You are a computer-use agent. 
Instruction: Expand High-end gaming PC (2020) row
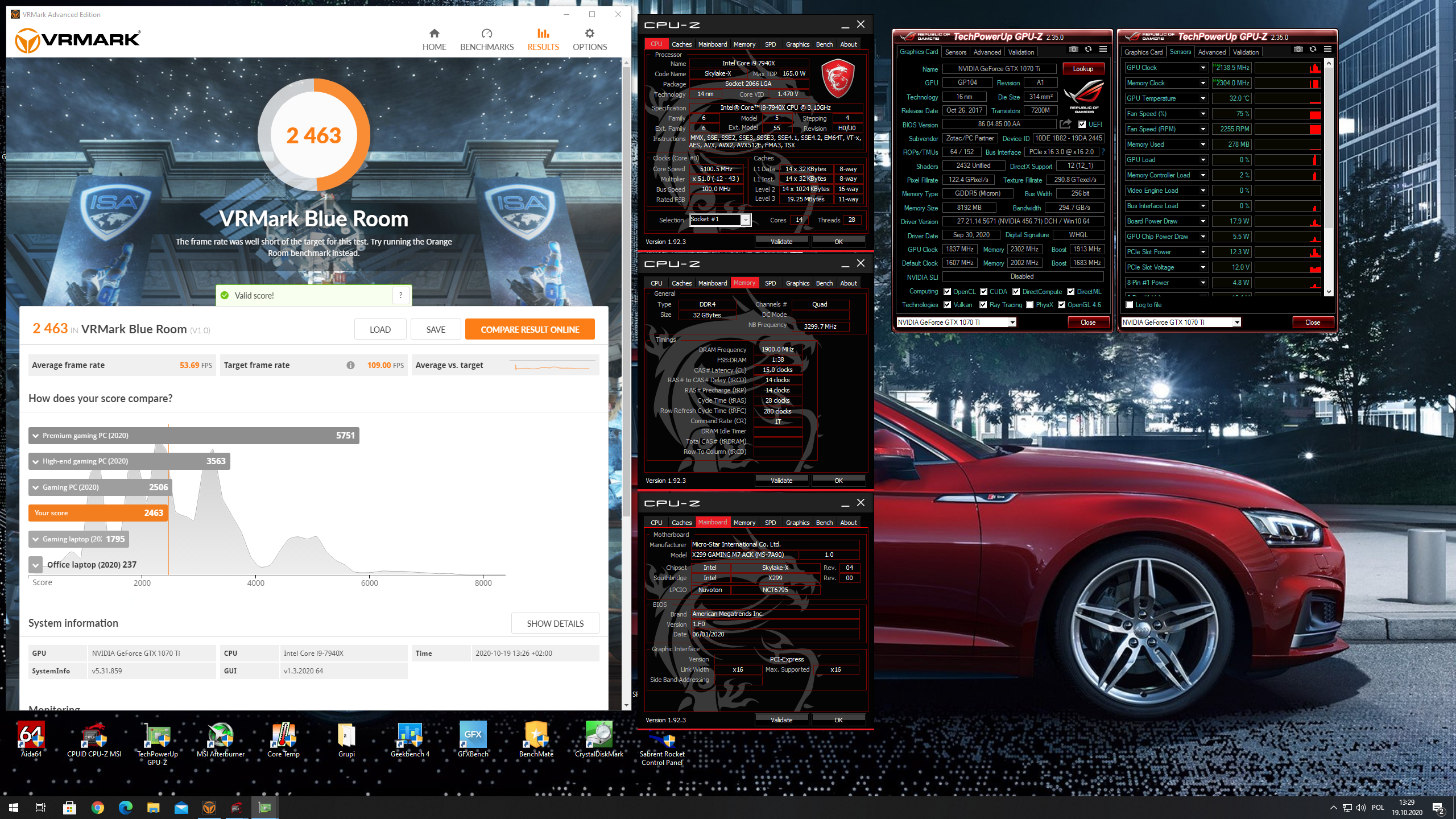point(129,461)
